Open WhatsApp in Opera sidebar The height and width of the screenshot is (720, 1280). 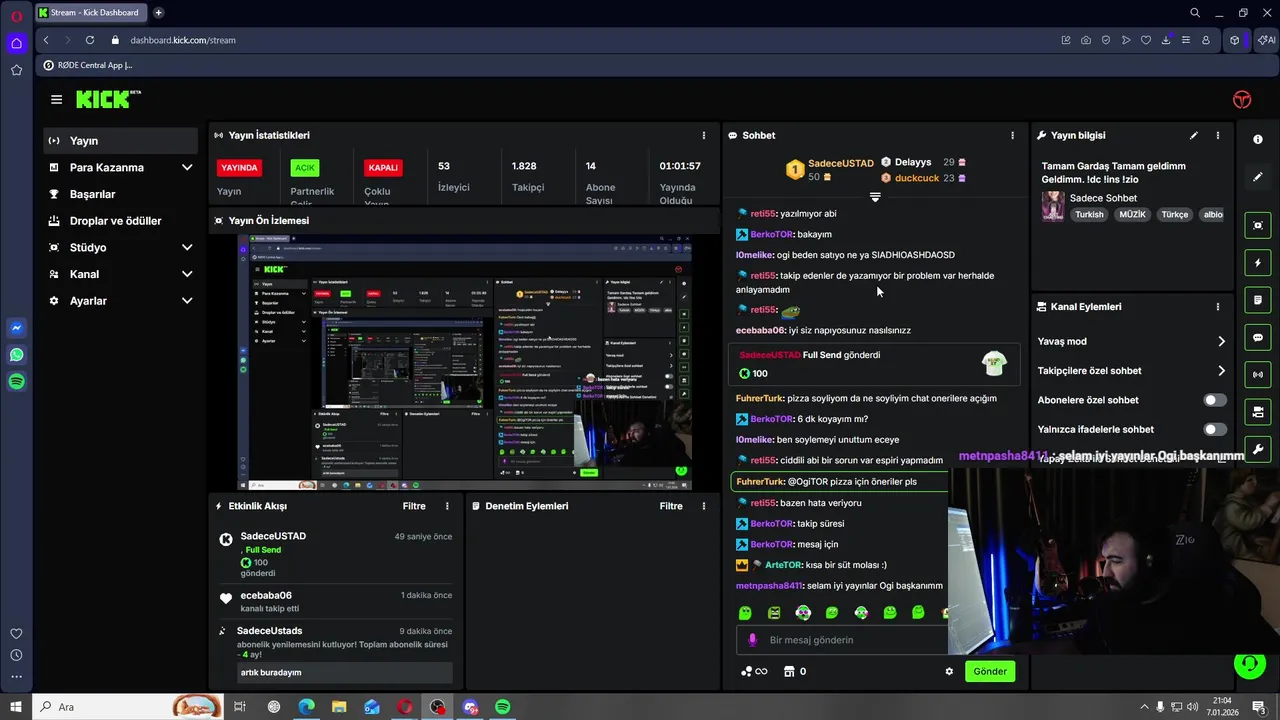coord(16,355)
